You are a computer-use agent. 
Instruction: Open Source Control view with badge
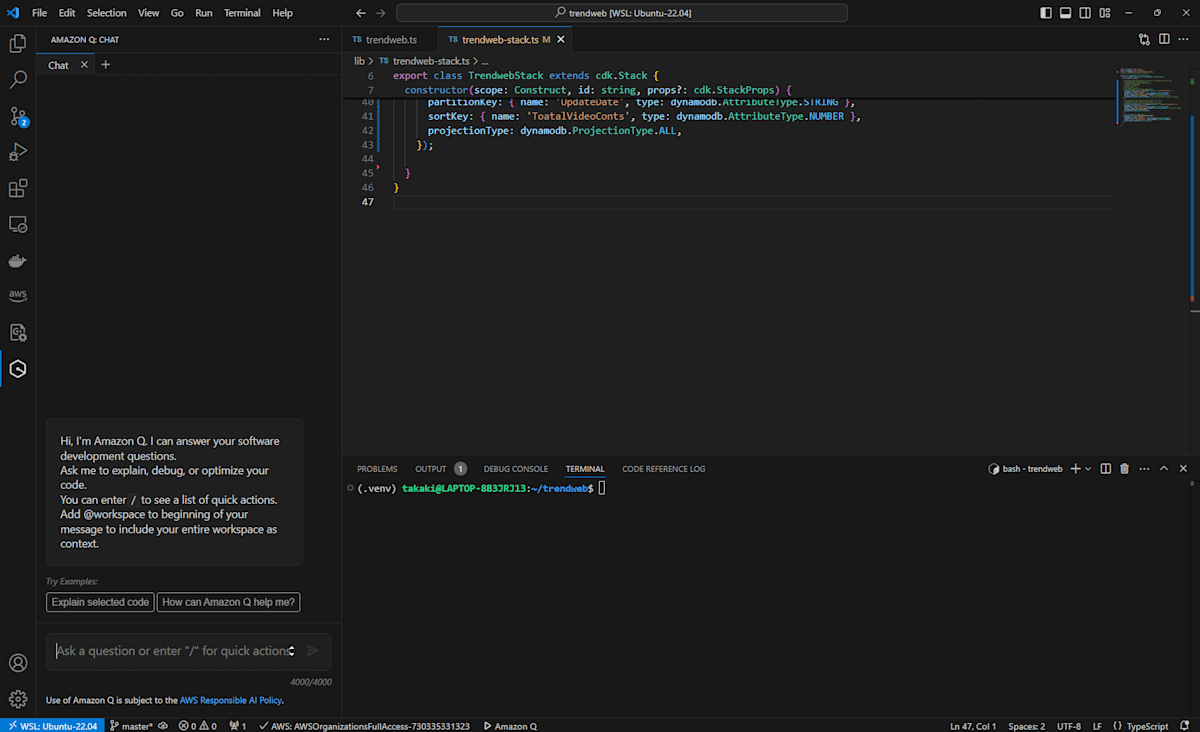click(17, 116)
